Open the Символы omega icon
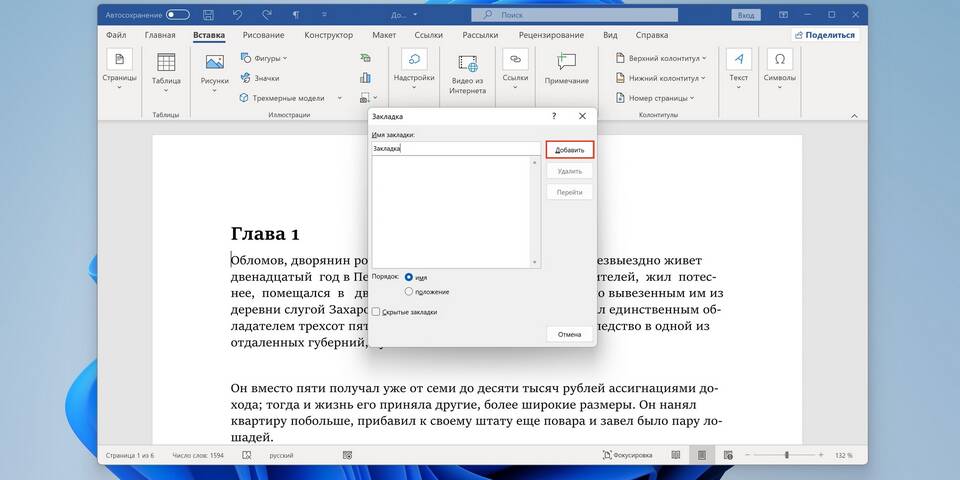Screen dimensions: 960x480 [x=780, y=59]
